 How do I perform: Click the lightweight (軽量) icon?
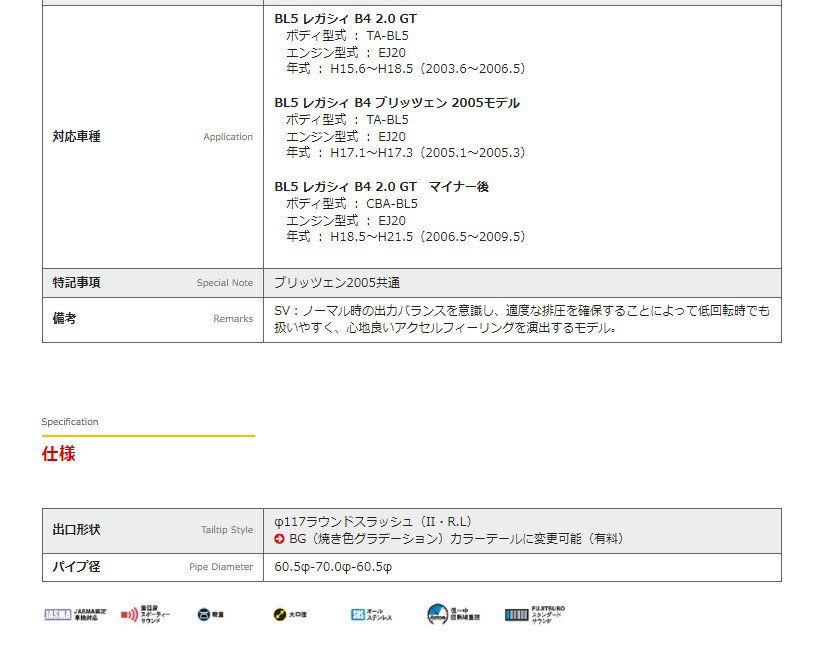click(x=204, y=615)
